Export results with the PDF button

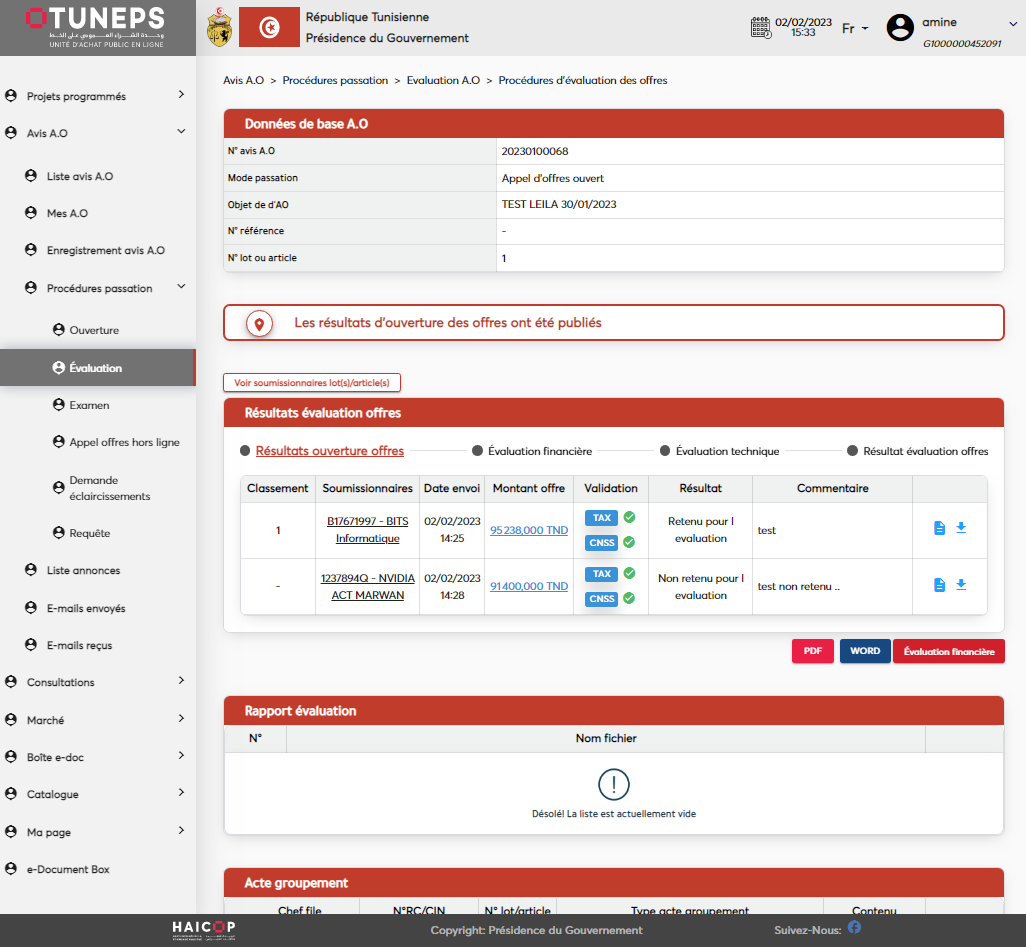click(x=812, y=651)
